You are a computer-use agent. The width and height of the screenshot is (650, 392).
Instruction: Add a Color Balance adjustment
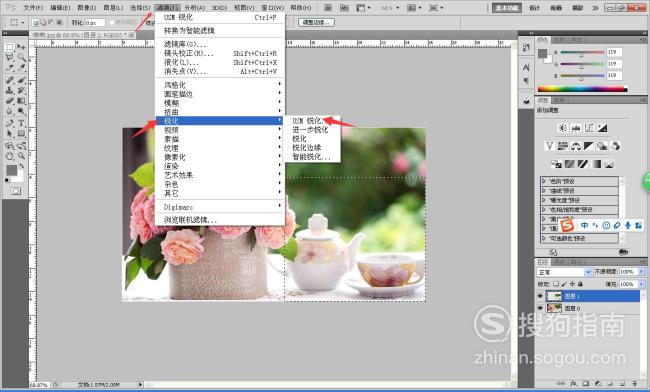pos(576,146)
